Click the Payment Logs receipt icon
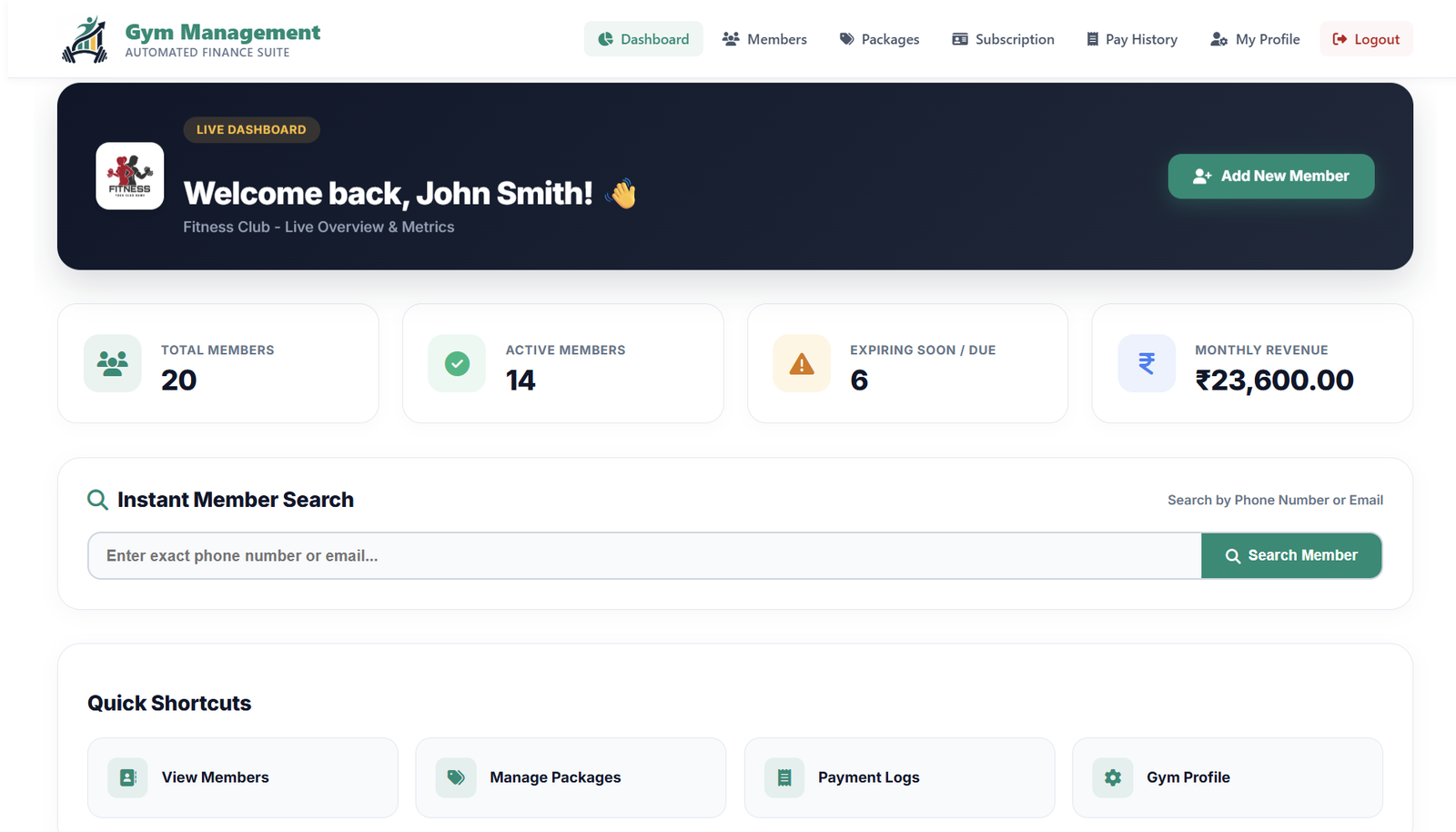The width and height of the screenshot is (1456, 832). click(x=784, y=777)
